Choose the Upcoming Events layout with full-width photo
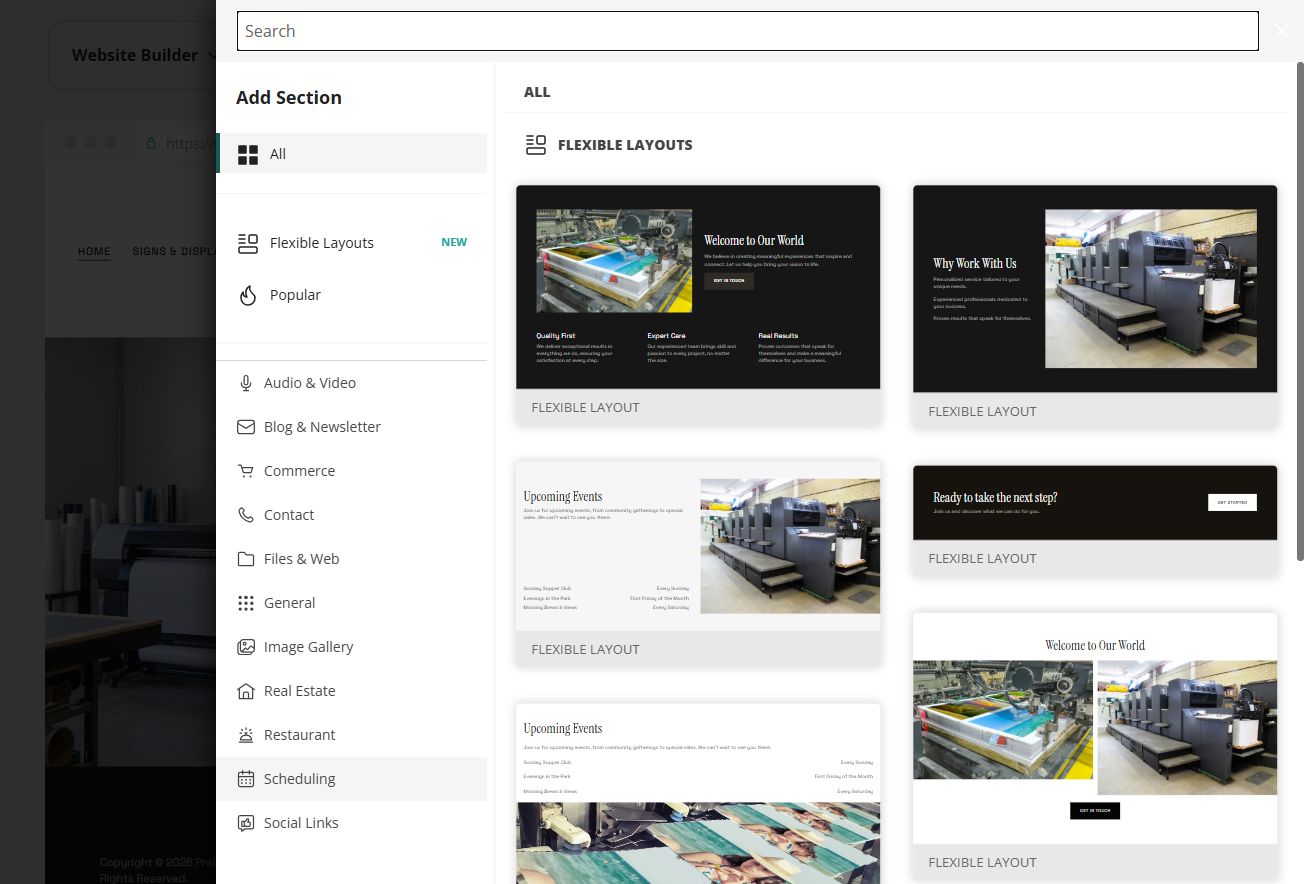 pyautogui.click(x=698, y=794)
